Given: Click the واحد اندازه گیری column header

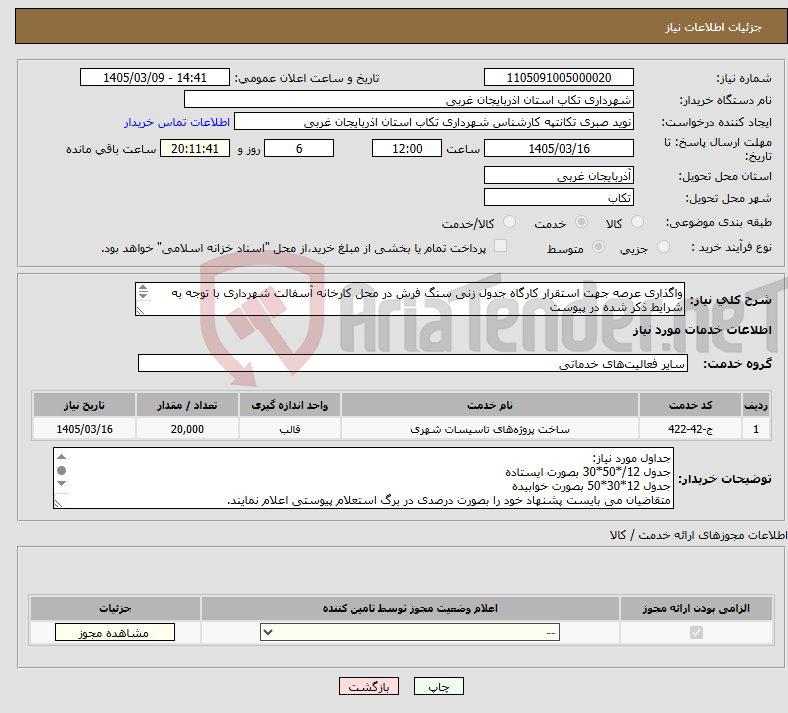Looking at the screenshot, I should [289, 405].
